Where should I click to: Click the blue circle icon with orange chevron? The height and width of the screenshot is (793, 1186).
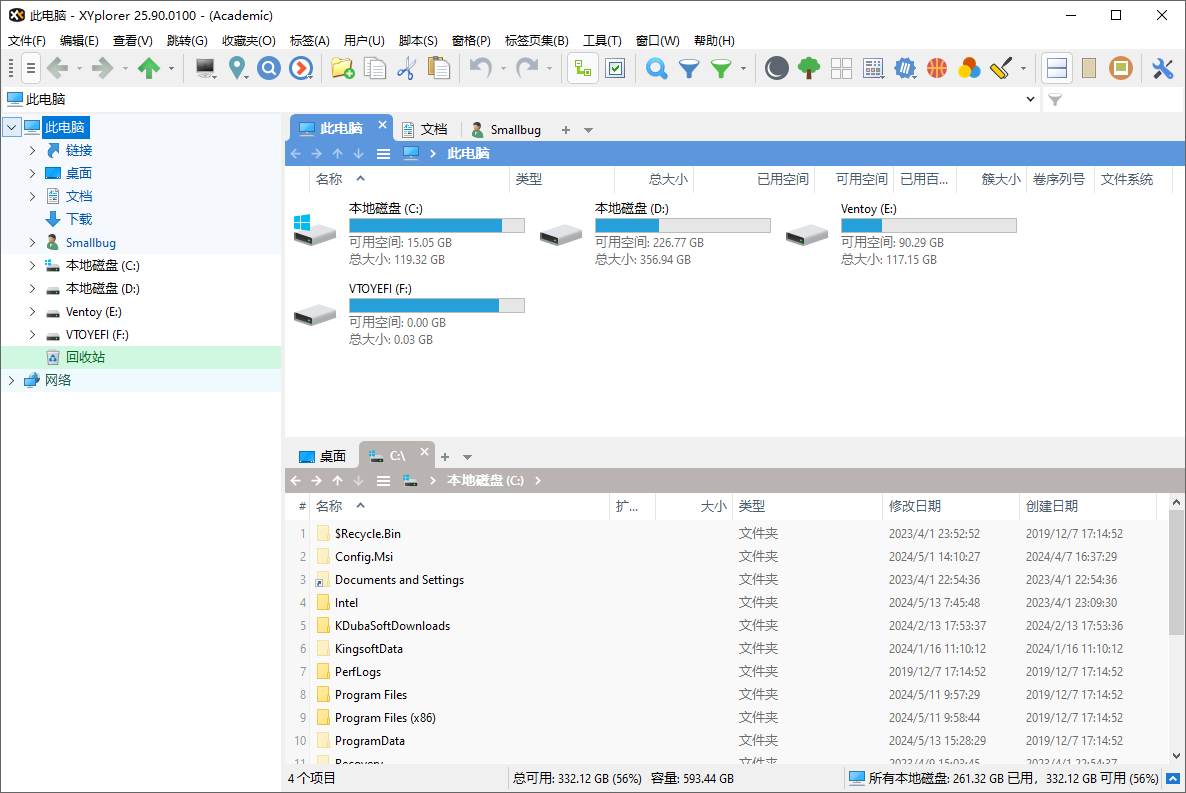pyautogui.click(x=301, y=69)
